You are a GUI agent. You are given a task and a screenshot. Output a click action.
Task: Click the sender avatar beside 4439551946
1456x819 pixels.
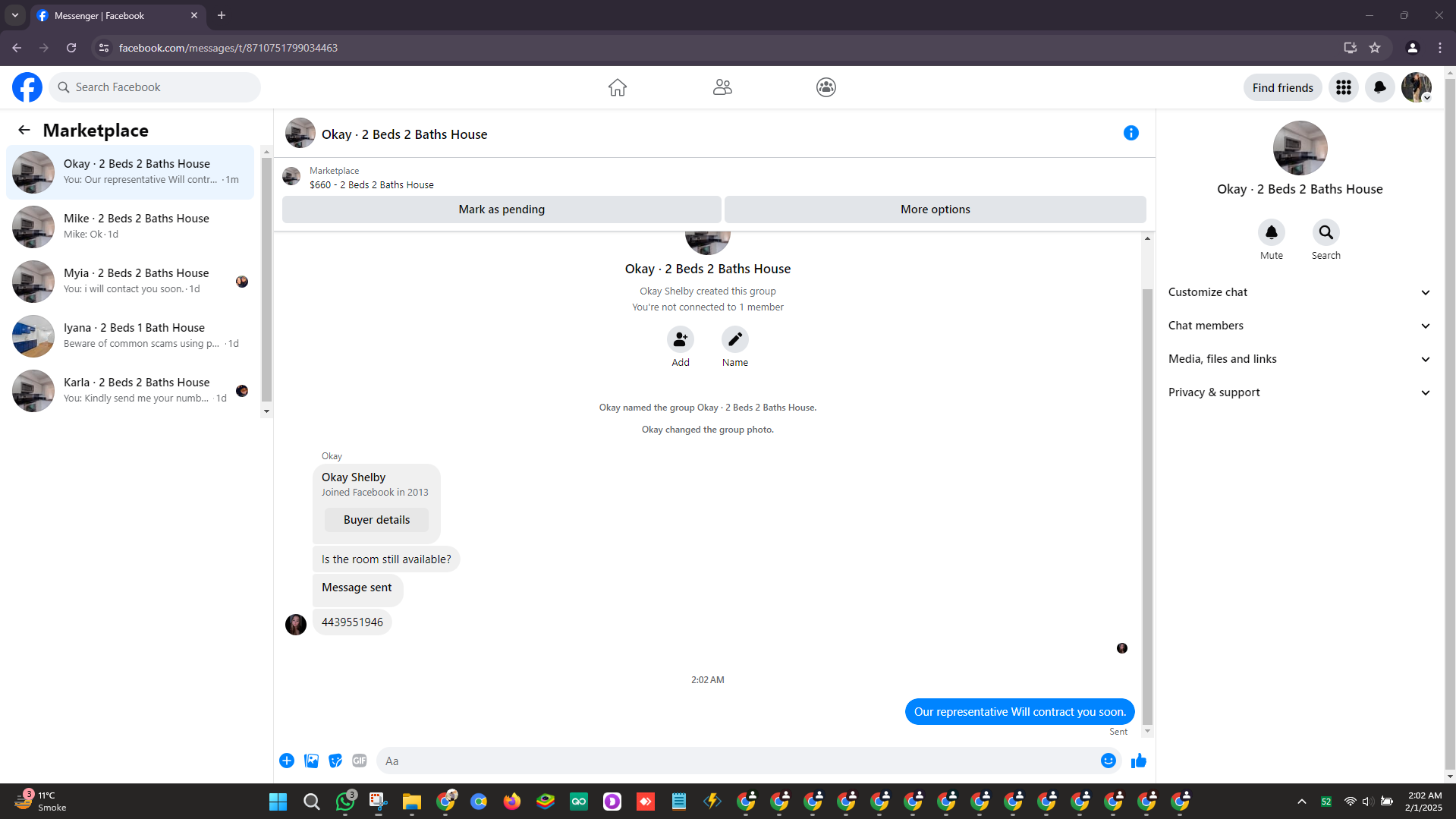click(295, 624)
